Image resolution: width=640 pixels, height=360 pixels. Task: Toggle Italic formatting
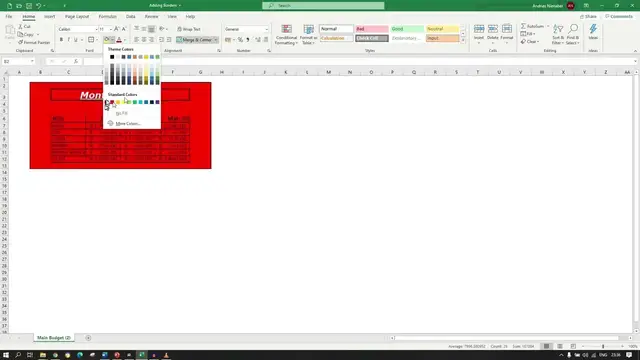[x=68, y=40]
